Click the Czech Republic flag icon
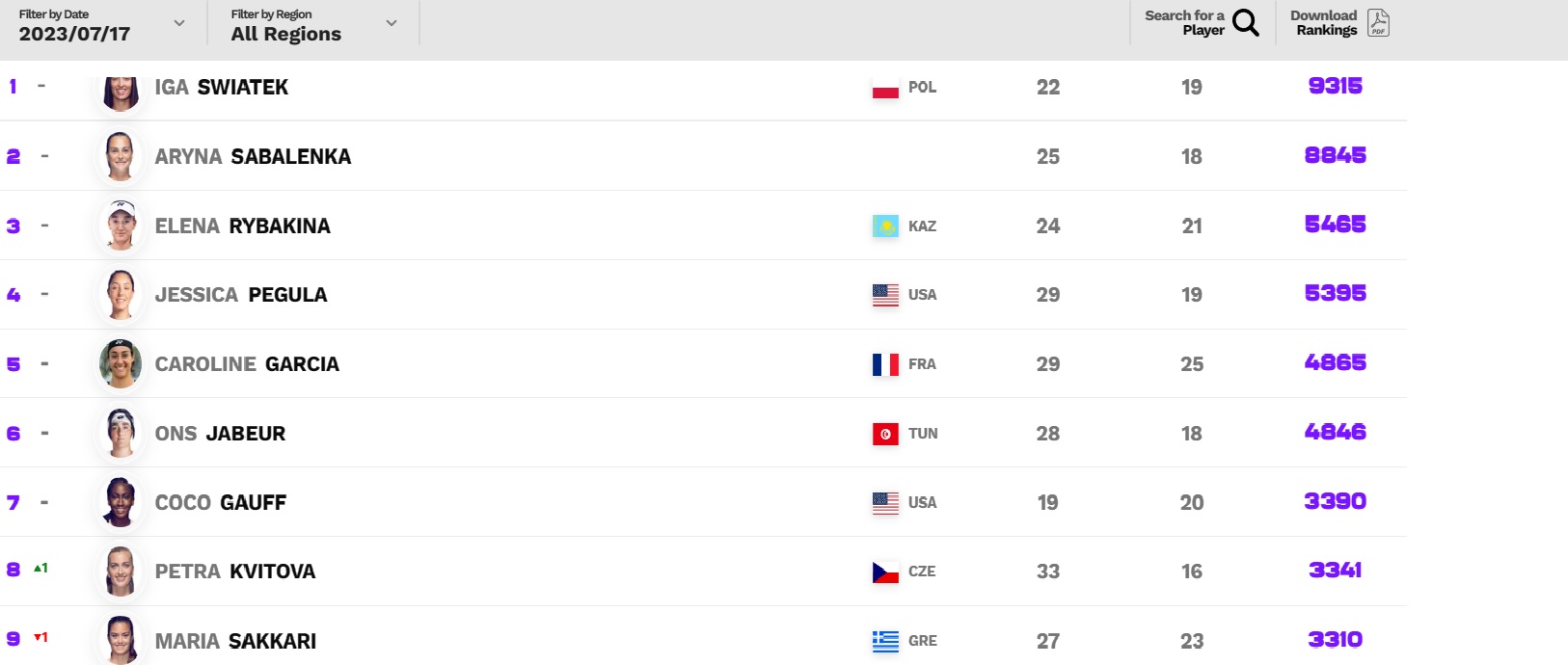Viewport: 1568px width, 665px height. 885,572
